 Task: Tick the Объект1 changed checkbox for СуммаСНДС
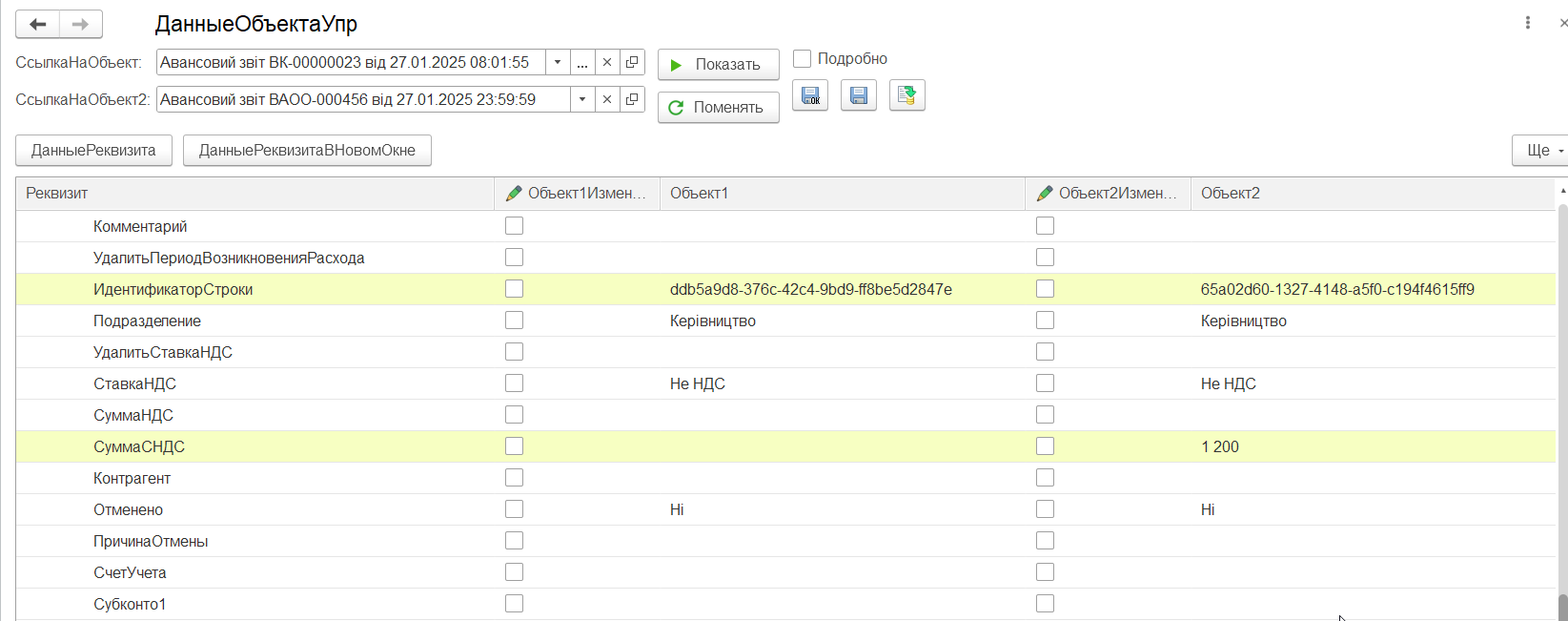click(x=515, y=446)
